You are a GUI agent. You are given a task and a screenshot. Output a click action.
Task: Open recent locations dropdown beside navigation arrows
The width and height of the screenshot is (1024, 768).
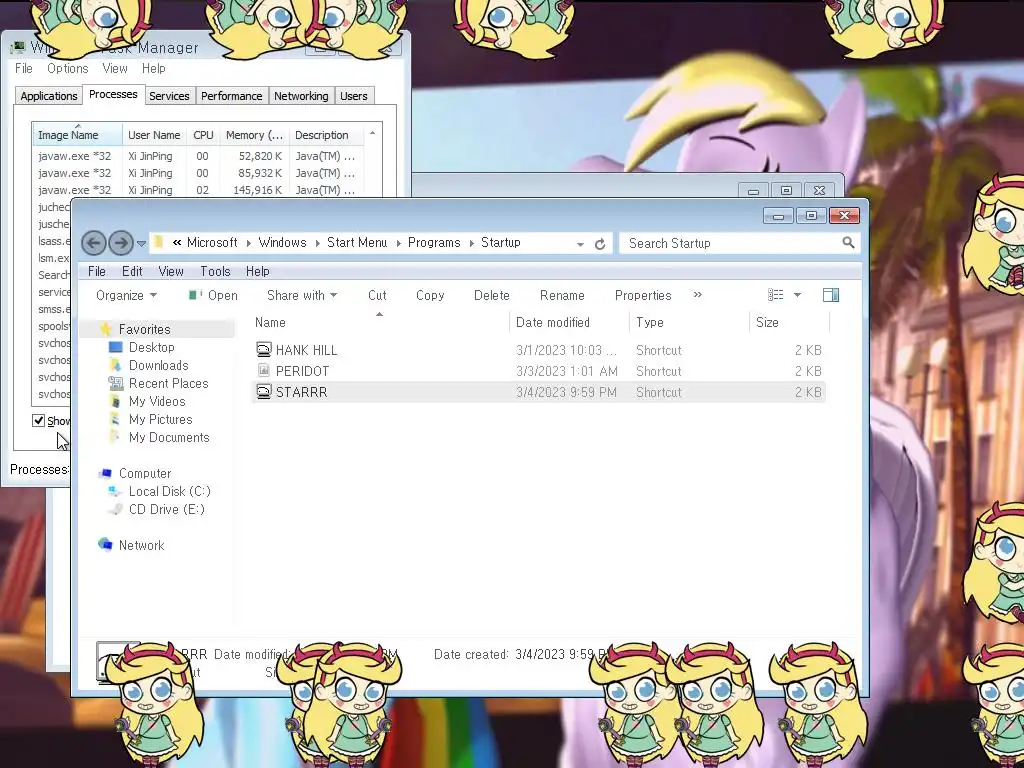[141, 244]
